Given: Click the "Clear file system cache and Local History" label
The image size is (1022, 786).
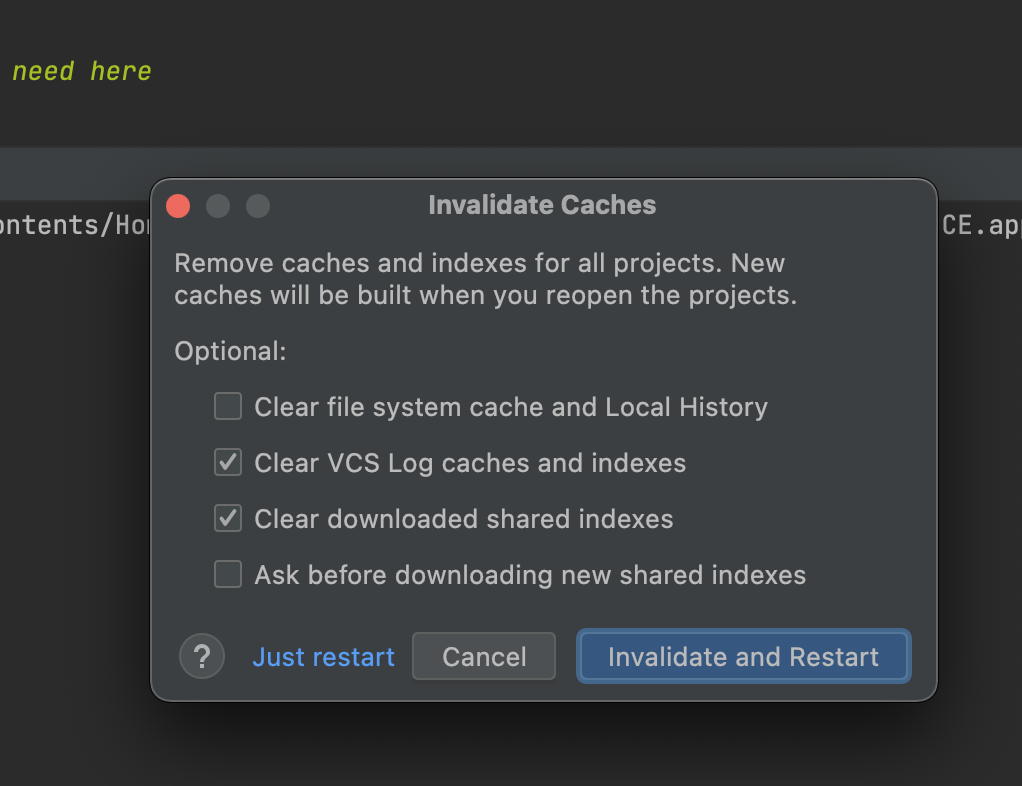Looking at the screenshot, I should 511,407.
